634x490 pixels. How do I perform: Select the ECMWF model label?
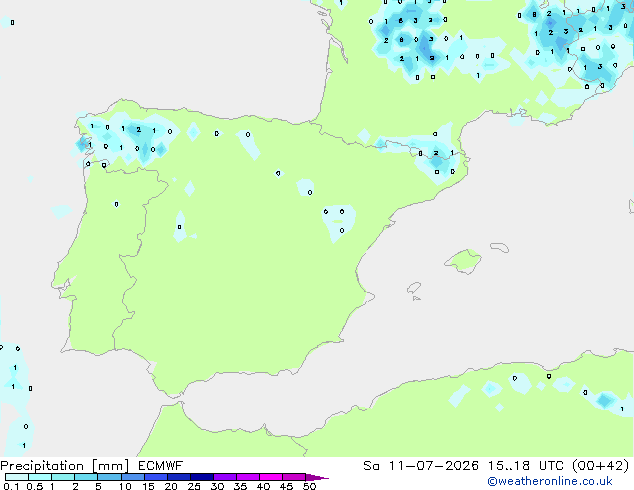point(161,466)
